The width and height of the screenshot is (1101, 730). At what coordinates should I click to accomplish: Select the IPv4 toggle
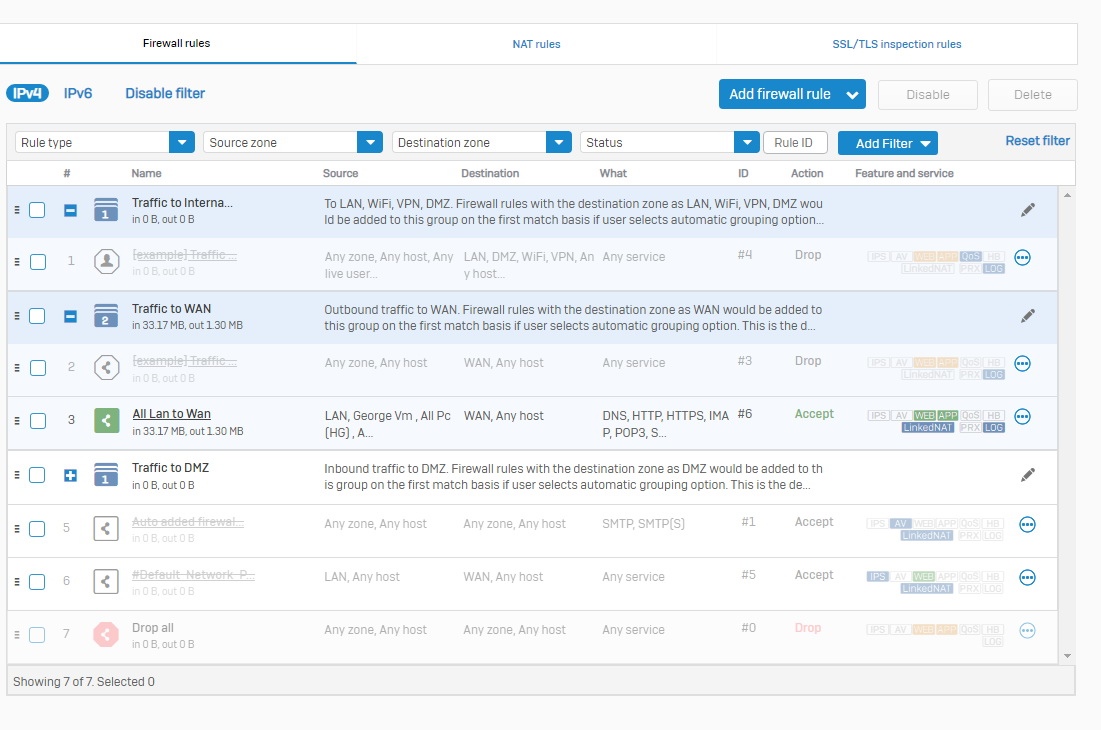click(x=27, y=93)
